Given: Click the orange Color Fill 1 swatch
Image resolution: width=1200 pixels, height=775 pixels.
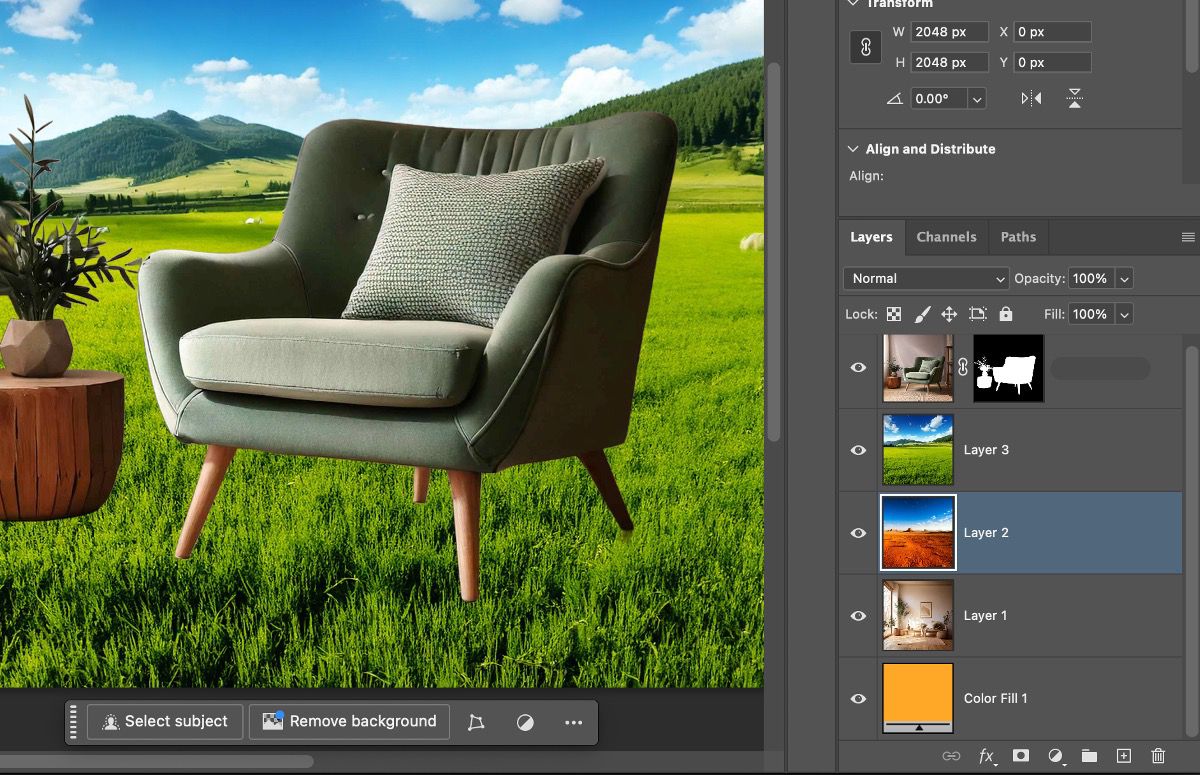Looking at the screenshot, I should pos(918,699).
